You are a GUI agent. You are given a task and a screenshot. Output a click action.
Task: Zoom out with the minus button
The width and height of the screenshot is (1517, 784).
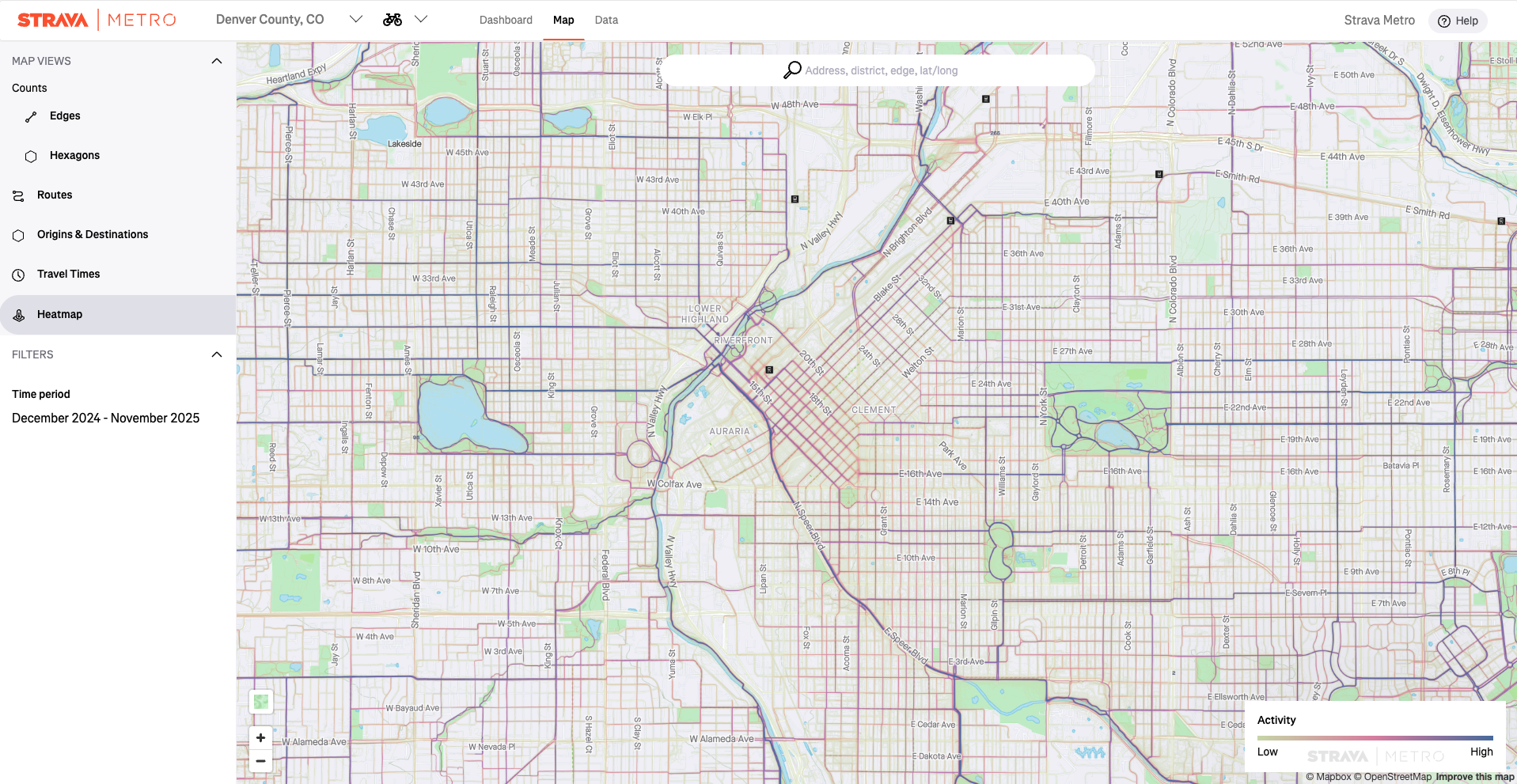pyautogui.click(x=260, y=761)
